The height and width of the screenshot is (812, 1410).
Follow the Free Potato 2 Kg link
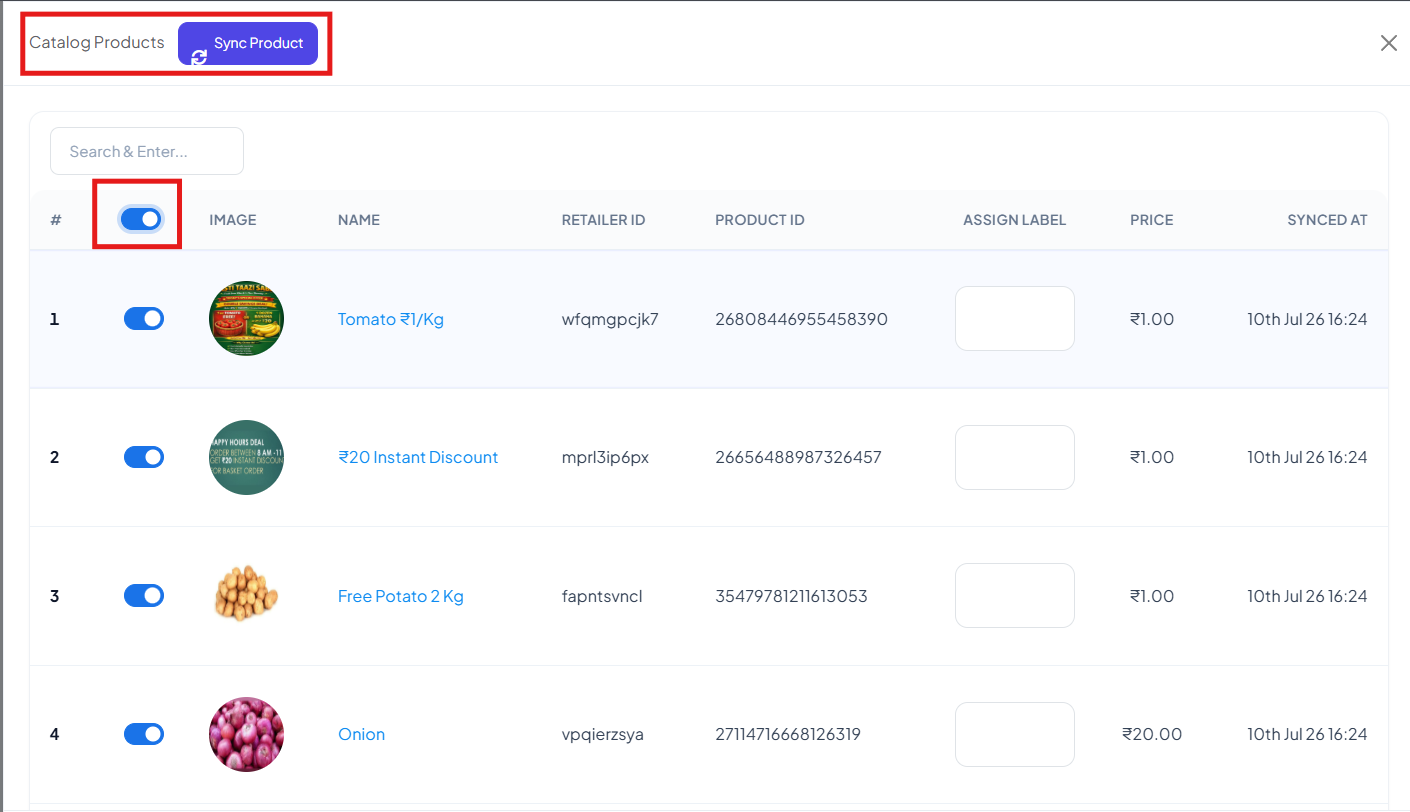click(401, 596)
